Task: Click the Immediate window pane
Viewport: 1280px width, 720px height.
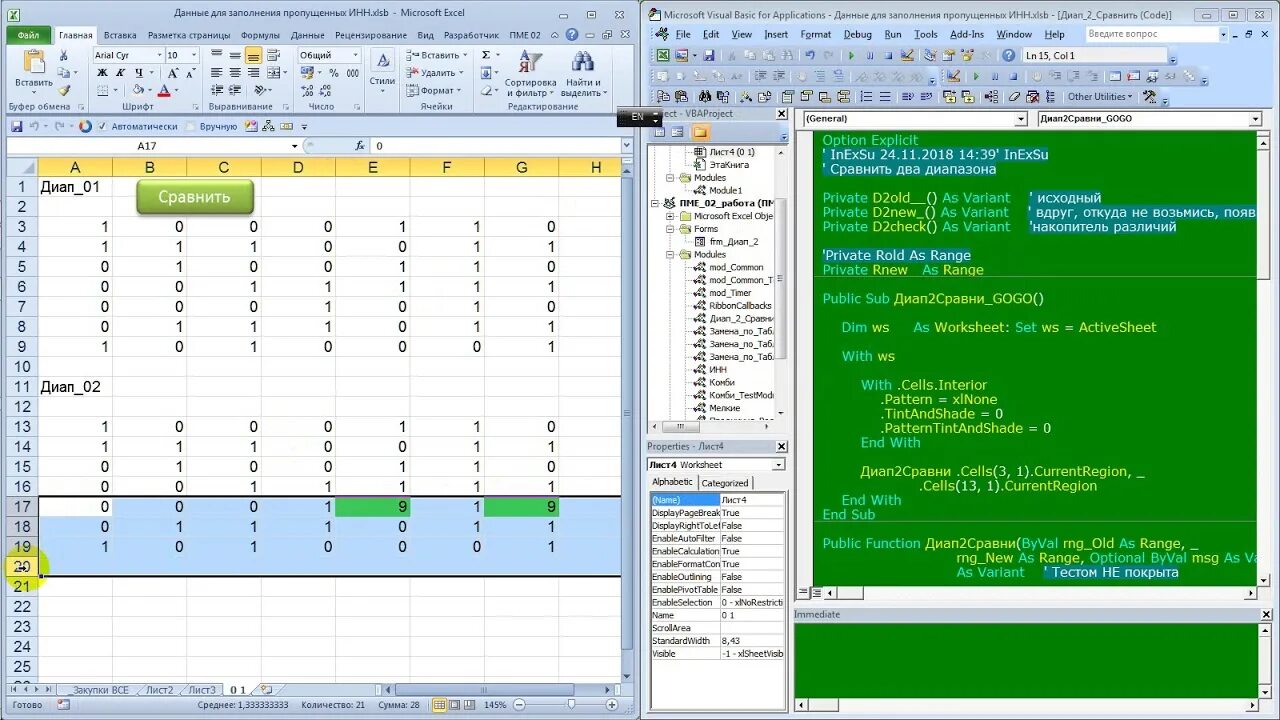Action: pos(1025,660)
